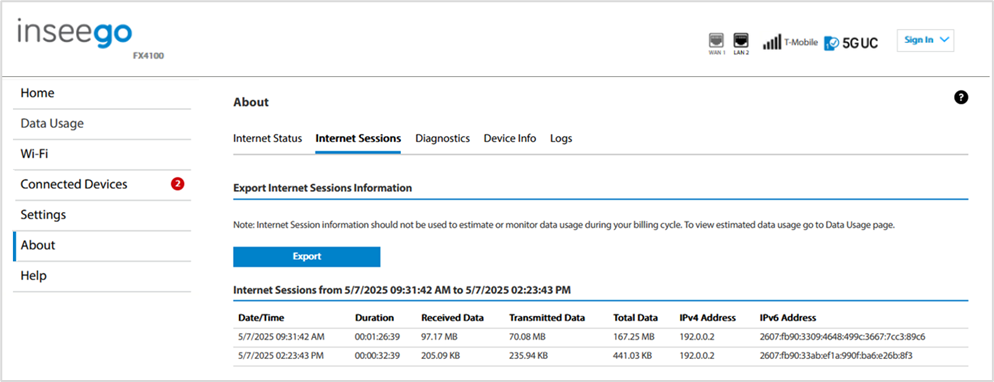Screen dimensions: 994x382
Task: Click the T-Mobile signal strength bars
Action: click(771, 42)
